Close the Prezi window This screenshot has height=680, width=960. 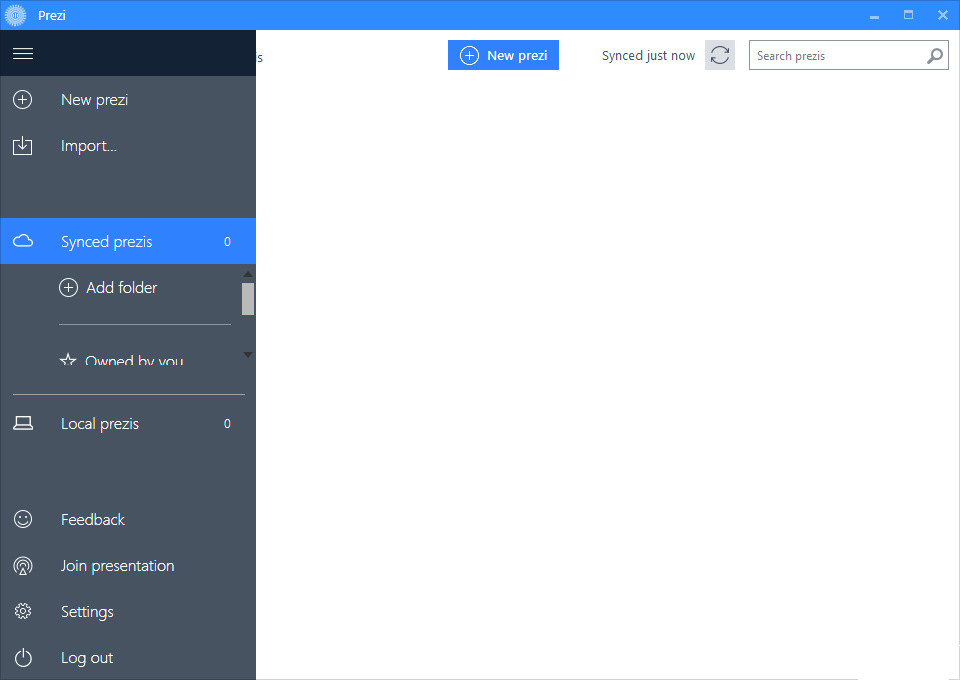(943, 15)
